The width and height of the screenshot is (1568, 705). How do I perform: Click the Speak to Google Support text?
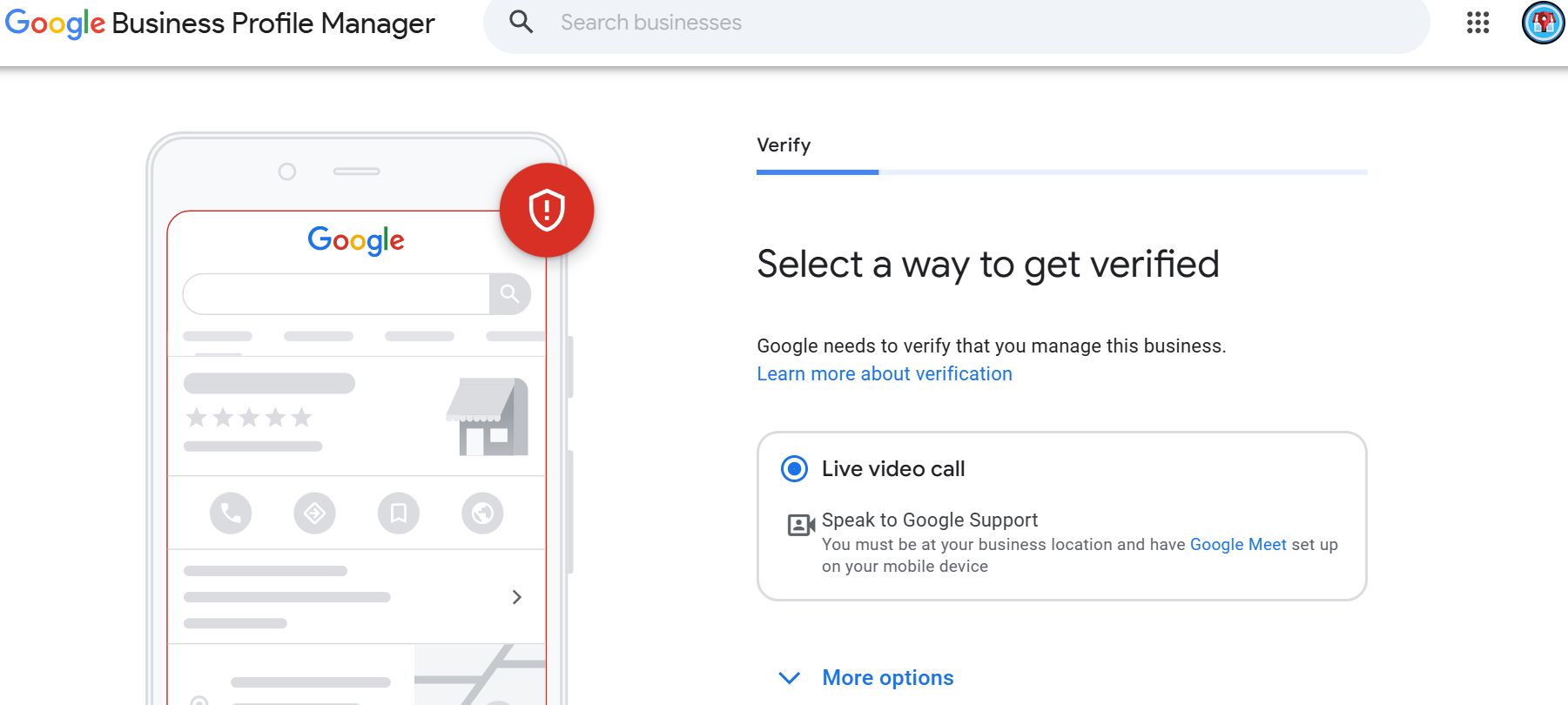pos(930,520)
